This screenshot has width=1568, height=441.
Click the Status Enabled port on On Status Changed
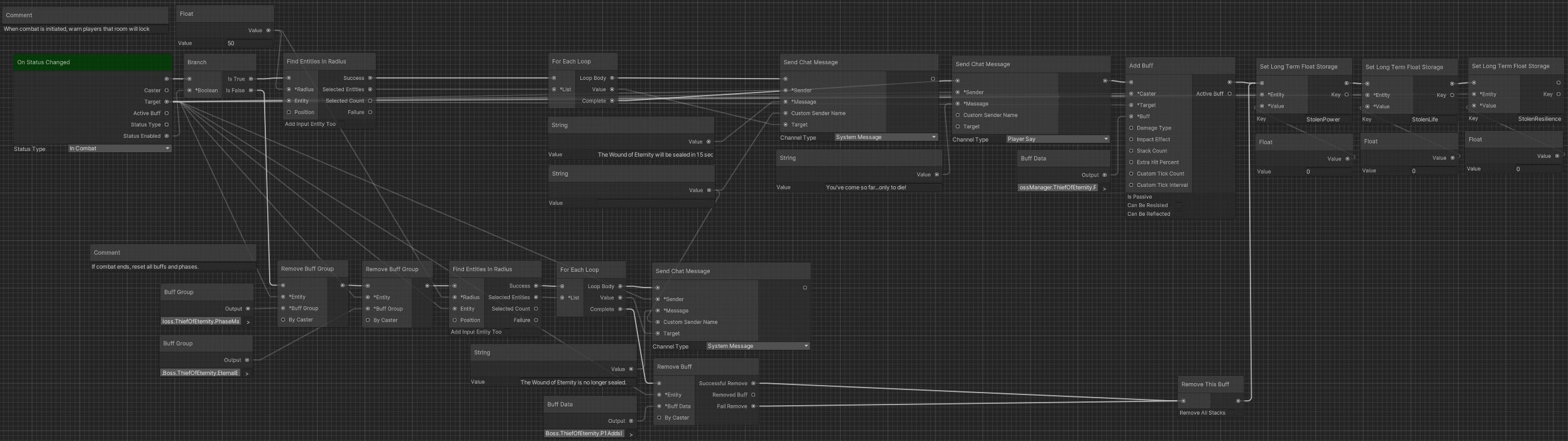[x=167, y=136]
